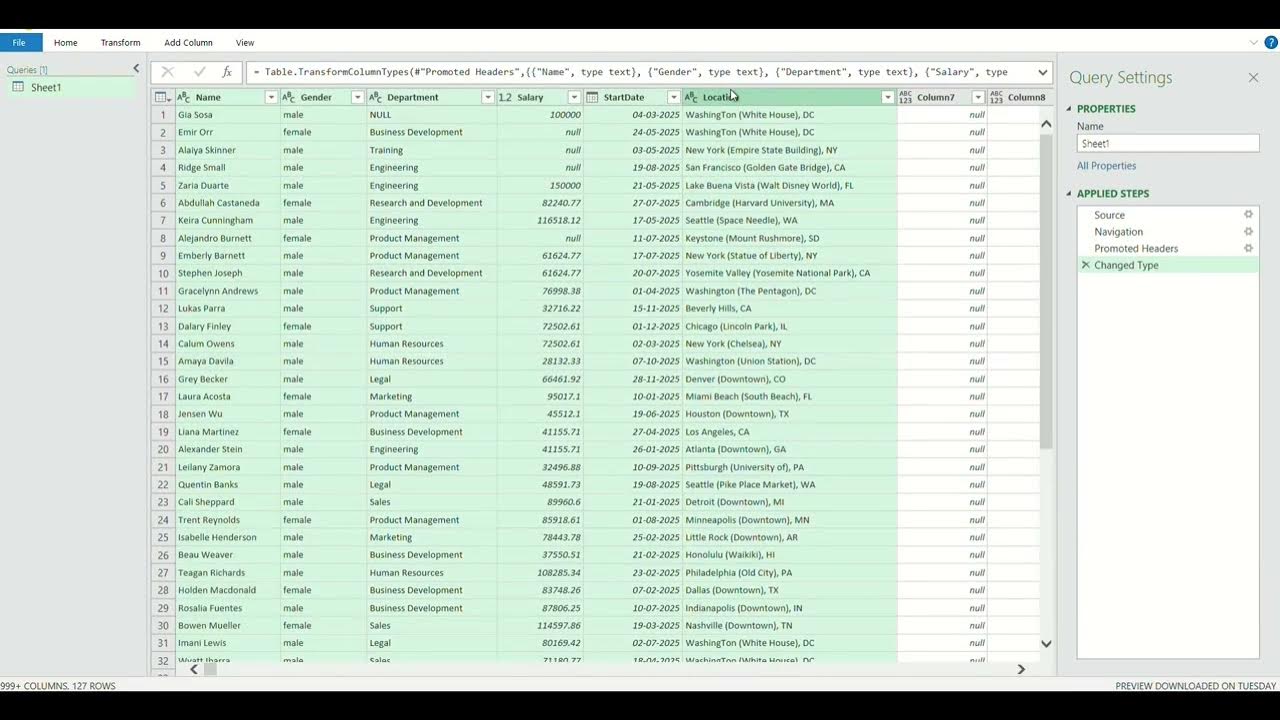
Task: Expand the collapsed ribbon using the chevron
Action: click(1254, 42)
